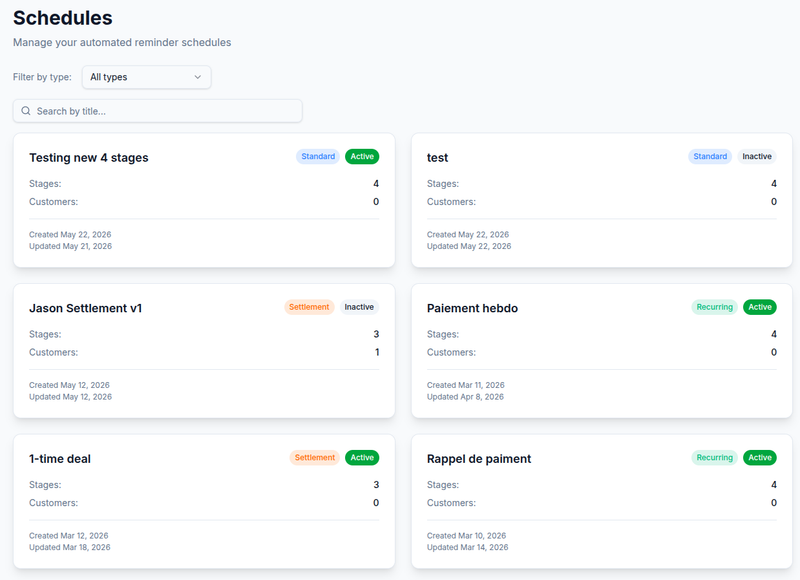Viewport: 800px width, 580px height.
Task: Open the test schedule card title
Action: tap(437, 158)
